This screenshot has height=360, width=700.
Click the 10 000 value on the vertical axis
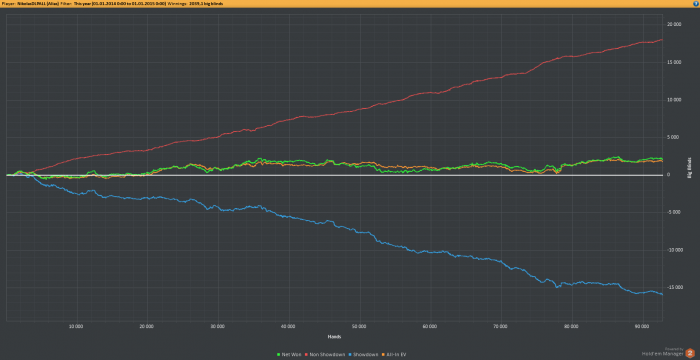tap(674, 100)
